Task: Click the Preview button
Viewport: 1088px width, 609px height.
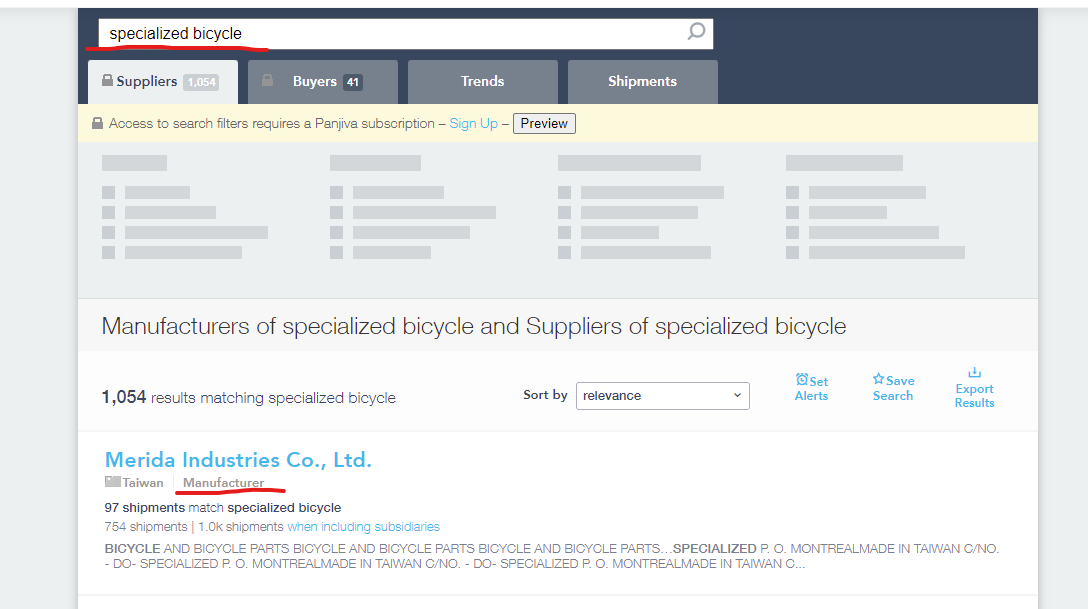Action: point(544,123)
